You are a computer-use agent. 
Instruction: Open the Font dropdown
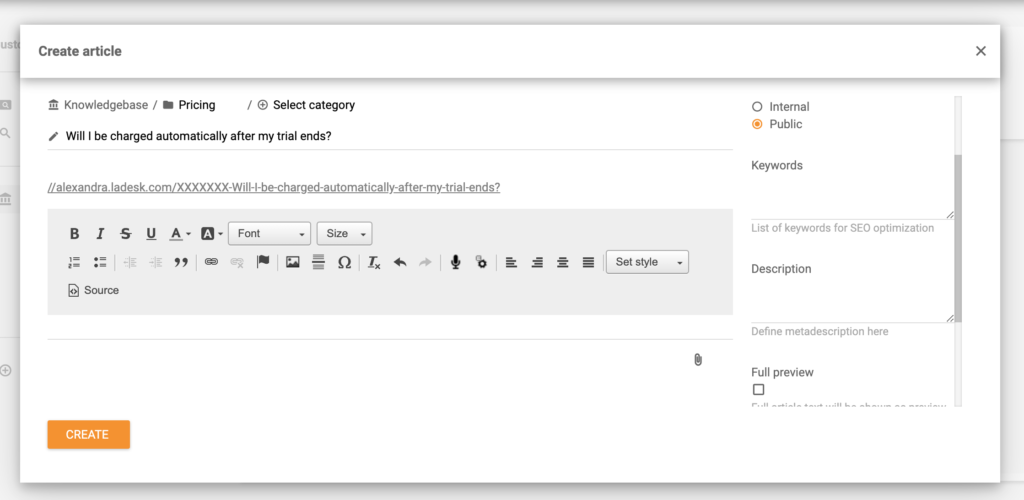pos(270,234)
